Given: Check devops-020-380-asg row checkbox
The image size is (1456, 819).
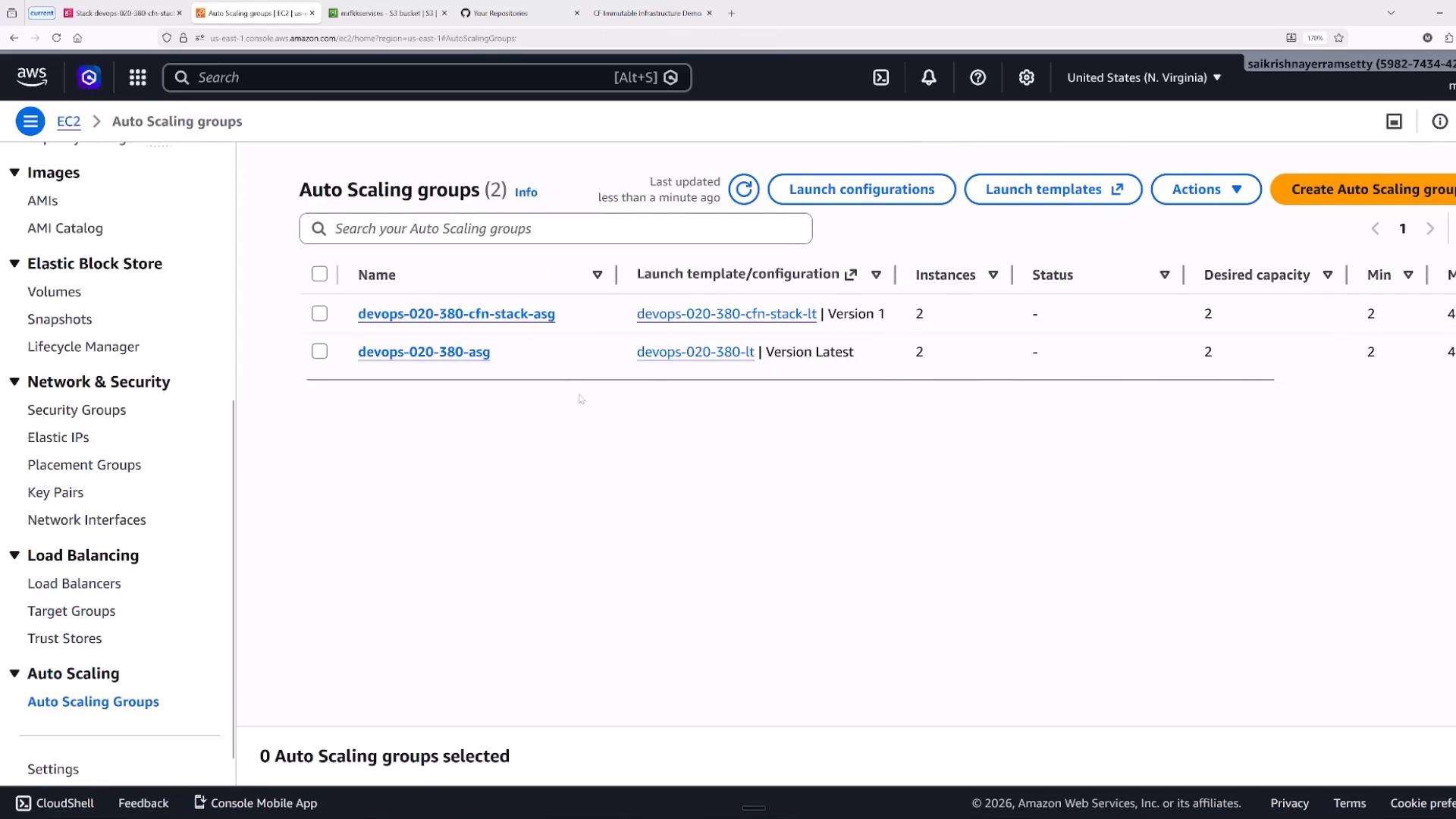Looking at the screenshot, I should (x=319, y=351).
